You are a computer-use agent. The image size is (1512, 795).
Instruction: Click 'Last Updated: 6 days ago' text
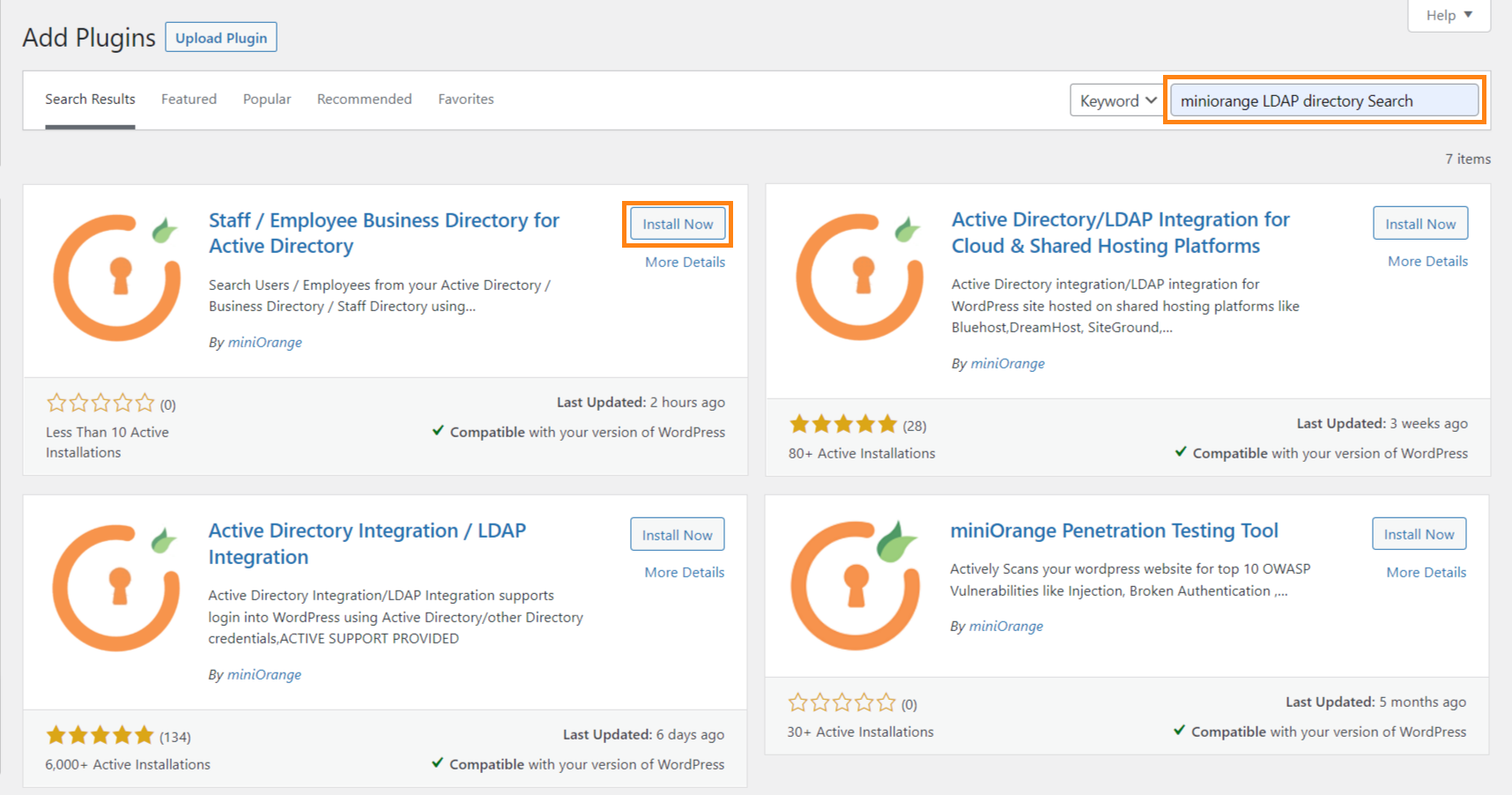(643, 734)
